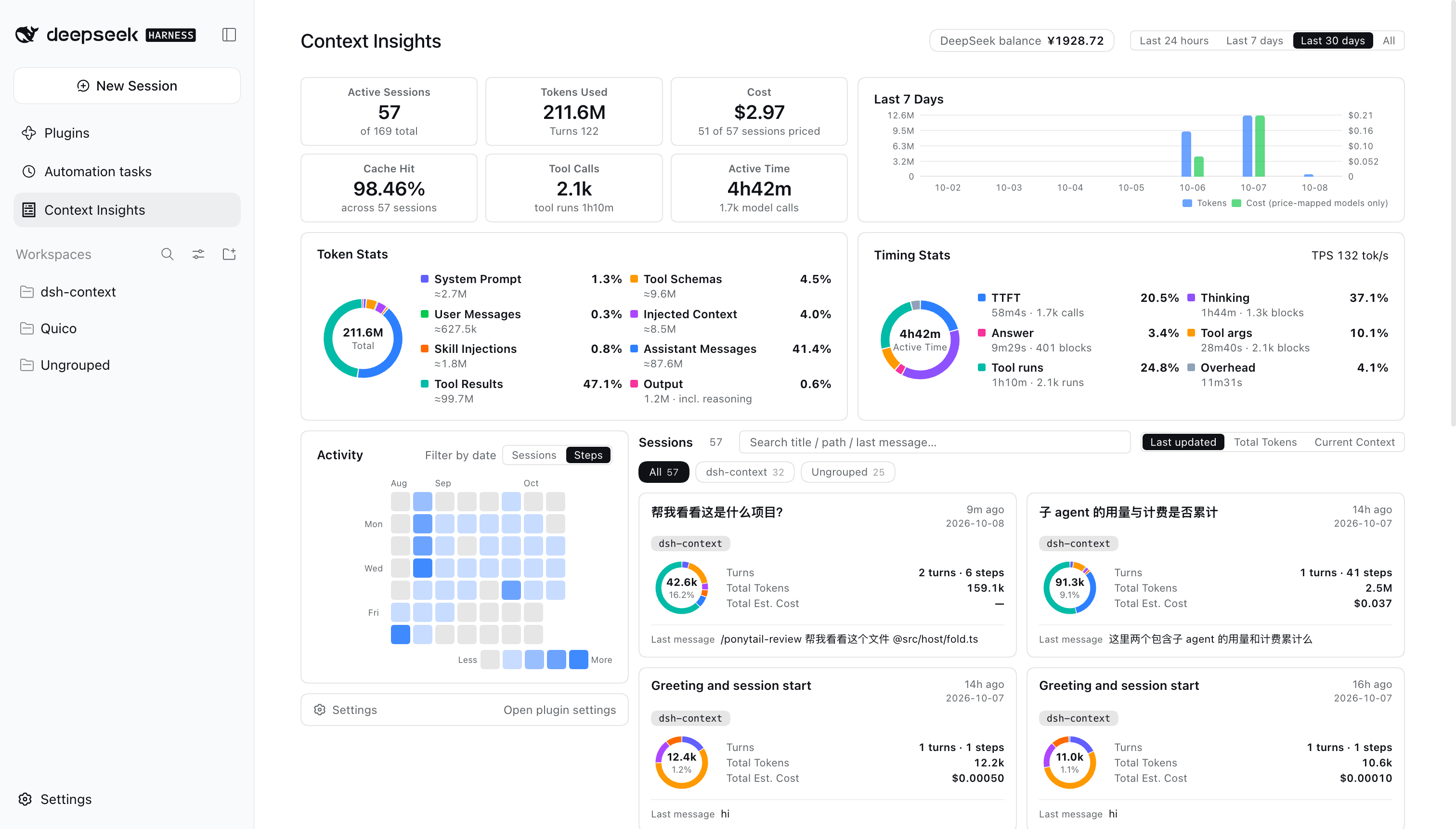Open plugin settings link
The image size is (1456, 829).
(x=559, y=710)
